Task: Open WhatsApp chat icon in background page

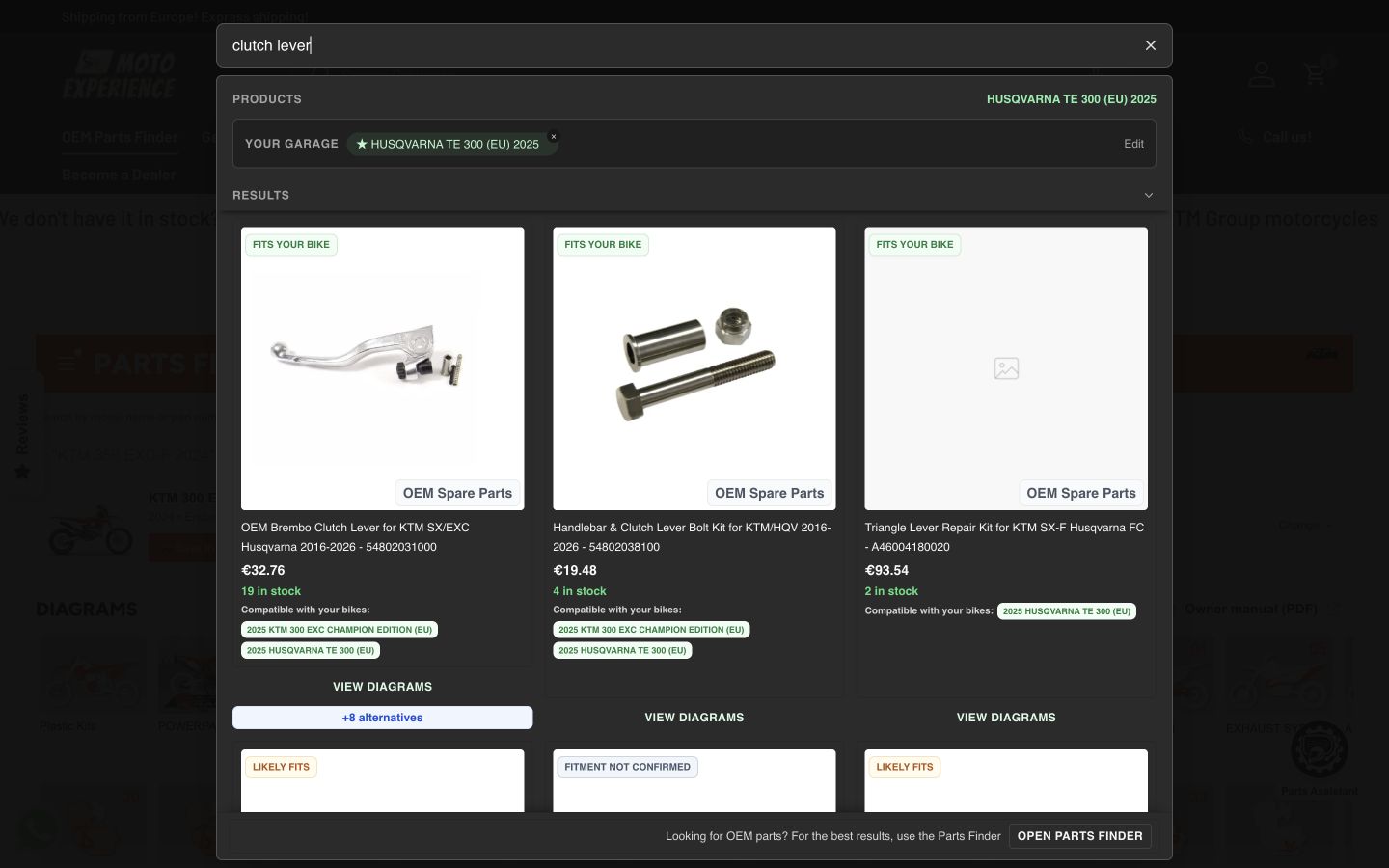Action: click(37, 827)
